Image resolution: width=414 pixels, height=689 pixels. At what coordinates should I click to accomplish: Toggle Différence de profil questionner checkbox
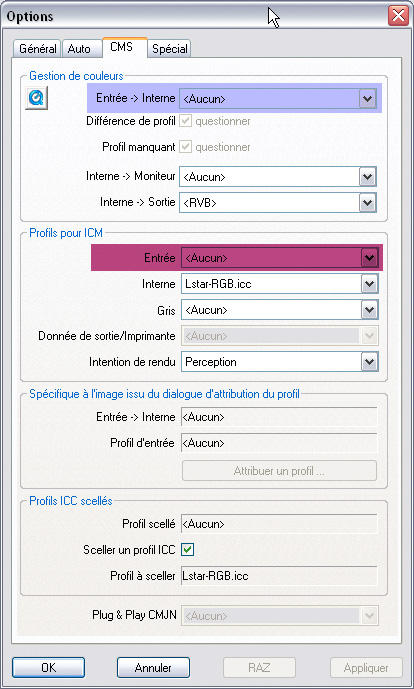click(x=185, y=121)
